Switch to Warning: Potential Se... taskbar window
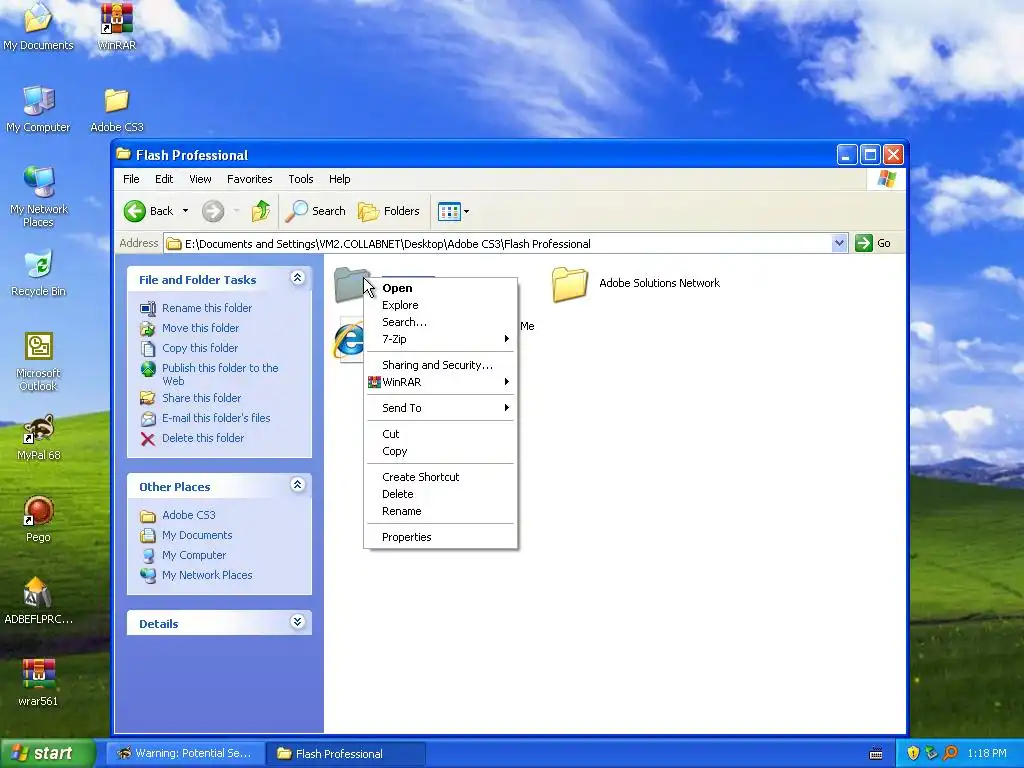 click(185, 753)
